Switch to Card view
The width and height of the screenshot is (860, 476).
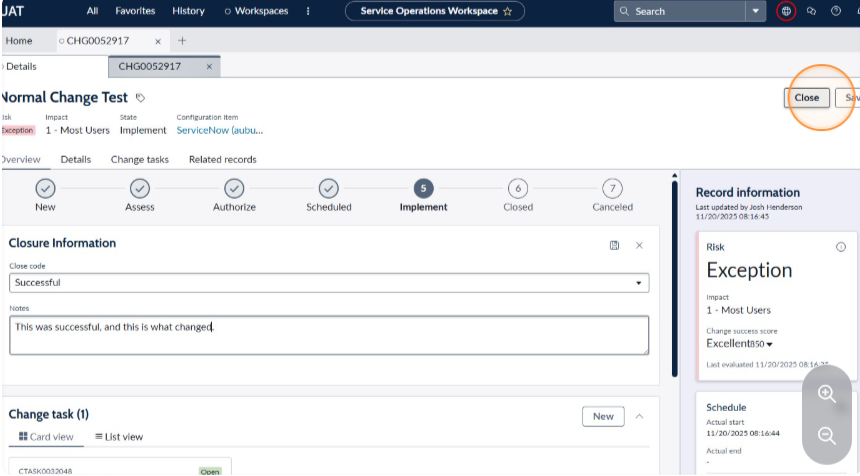pos(46,437)
